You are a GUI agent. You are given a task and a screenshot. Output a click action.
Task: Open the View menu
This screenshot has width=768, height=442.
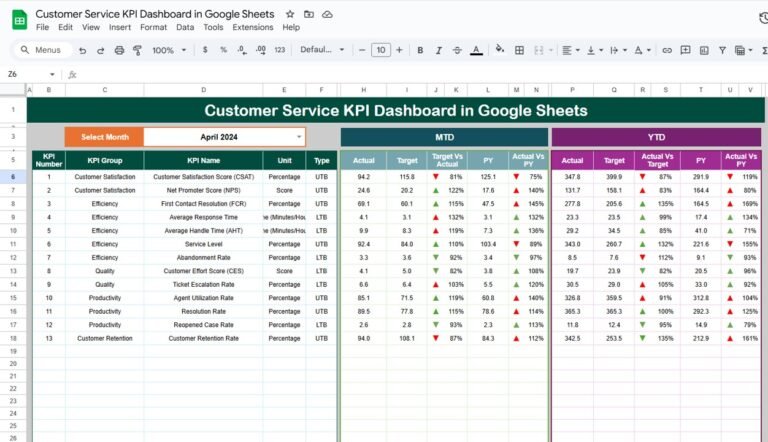tap(91, 27)
